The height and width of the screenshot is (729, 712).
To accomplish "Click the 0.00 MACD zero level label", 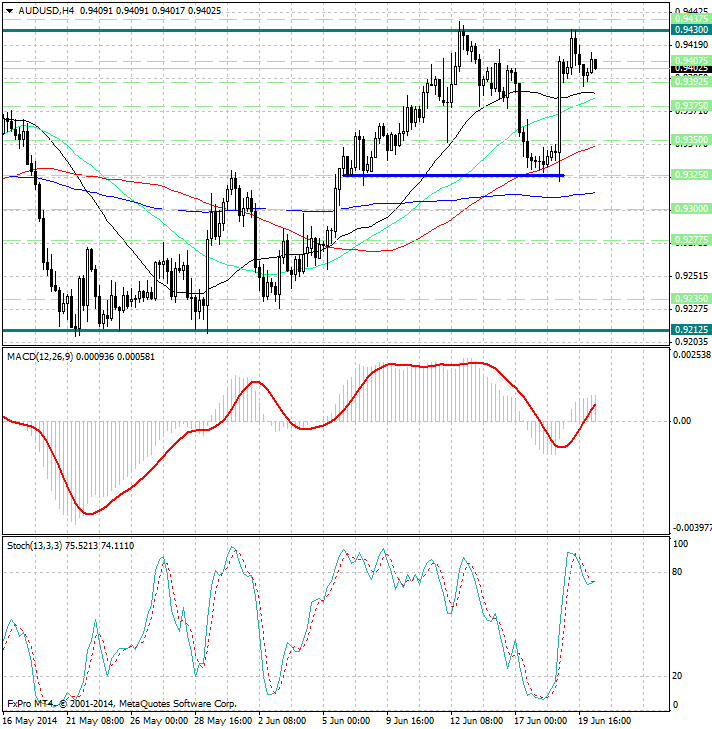I will 682,421.
